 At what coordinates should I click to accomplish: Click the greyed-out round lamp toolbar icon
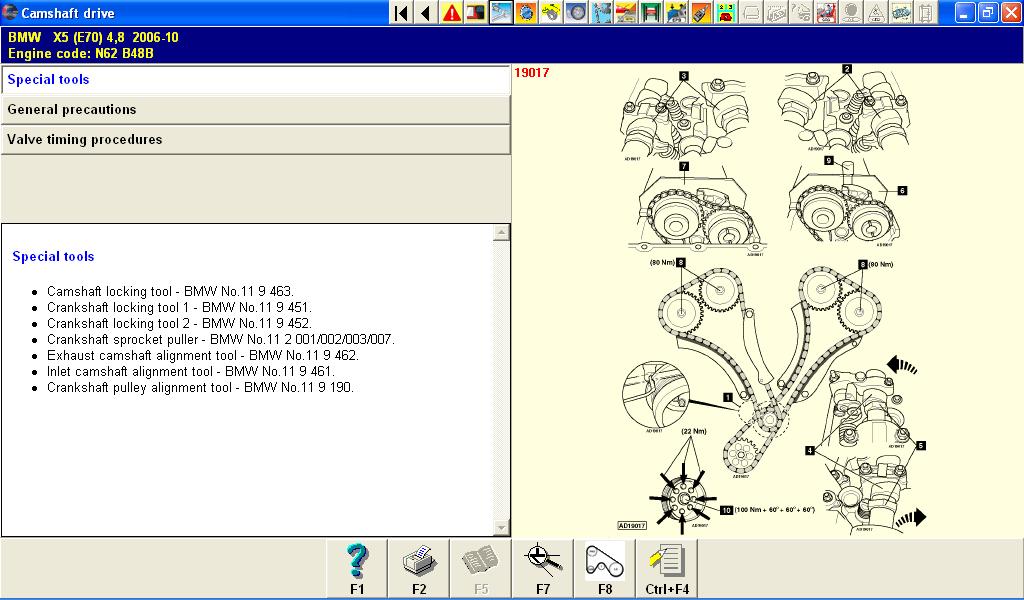[850, 12]
